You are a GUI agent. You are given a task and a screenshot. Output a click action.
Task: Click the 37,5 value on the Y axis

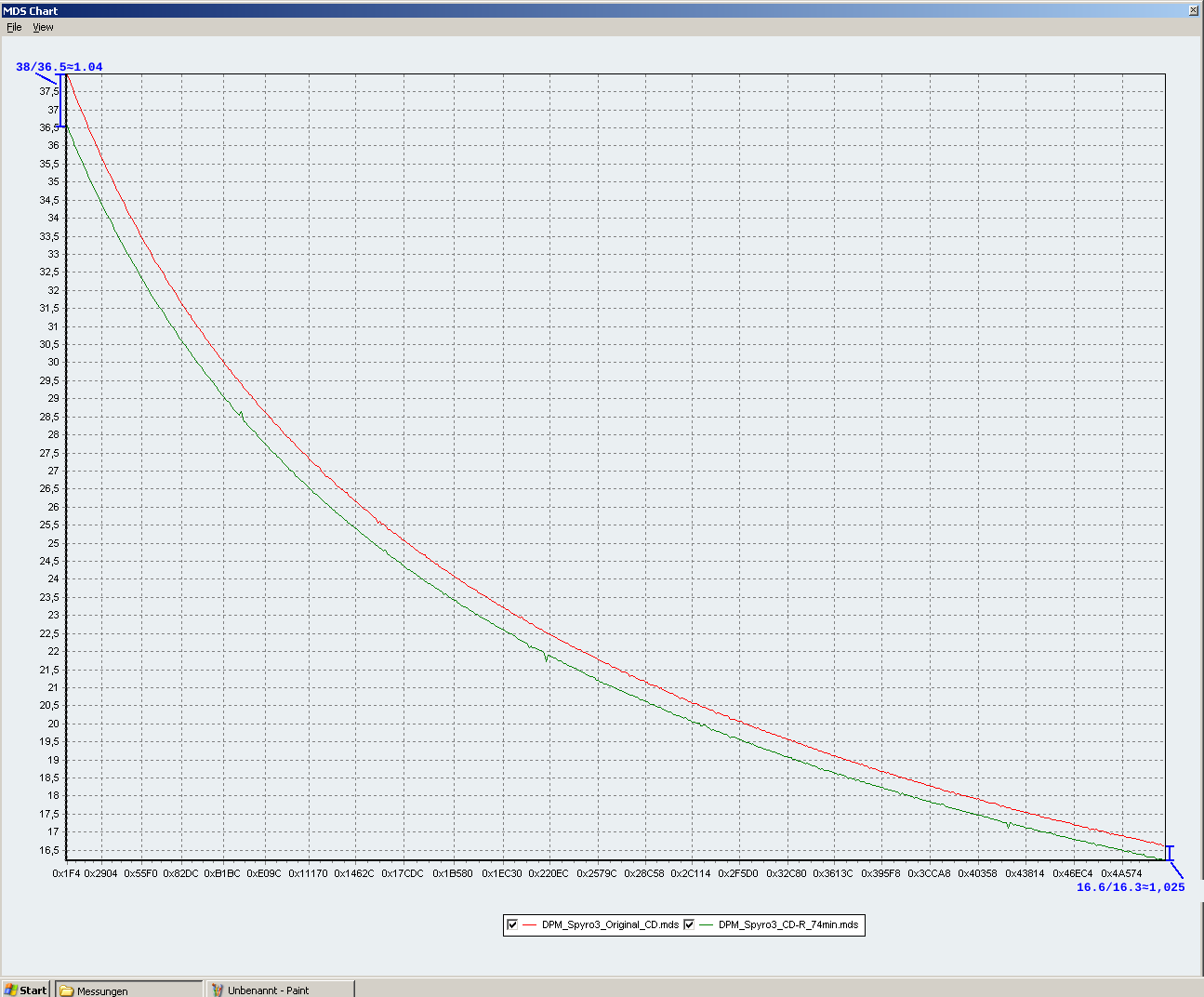pos(49,91)
